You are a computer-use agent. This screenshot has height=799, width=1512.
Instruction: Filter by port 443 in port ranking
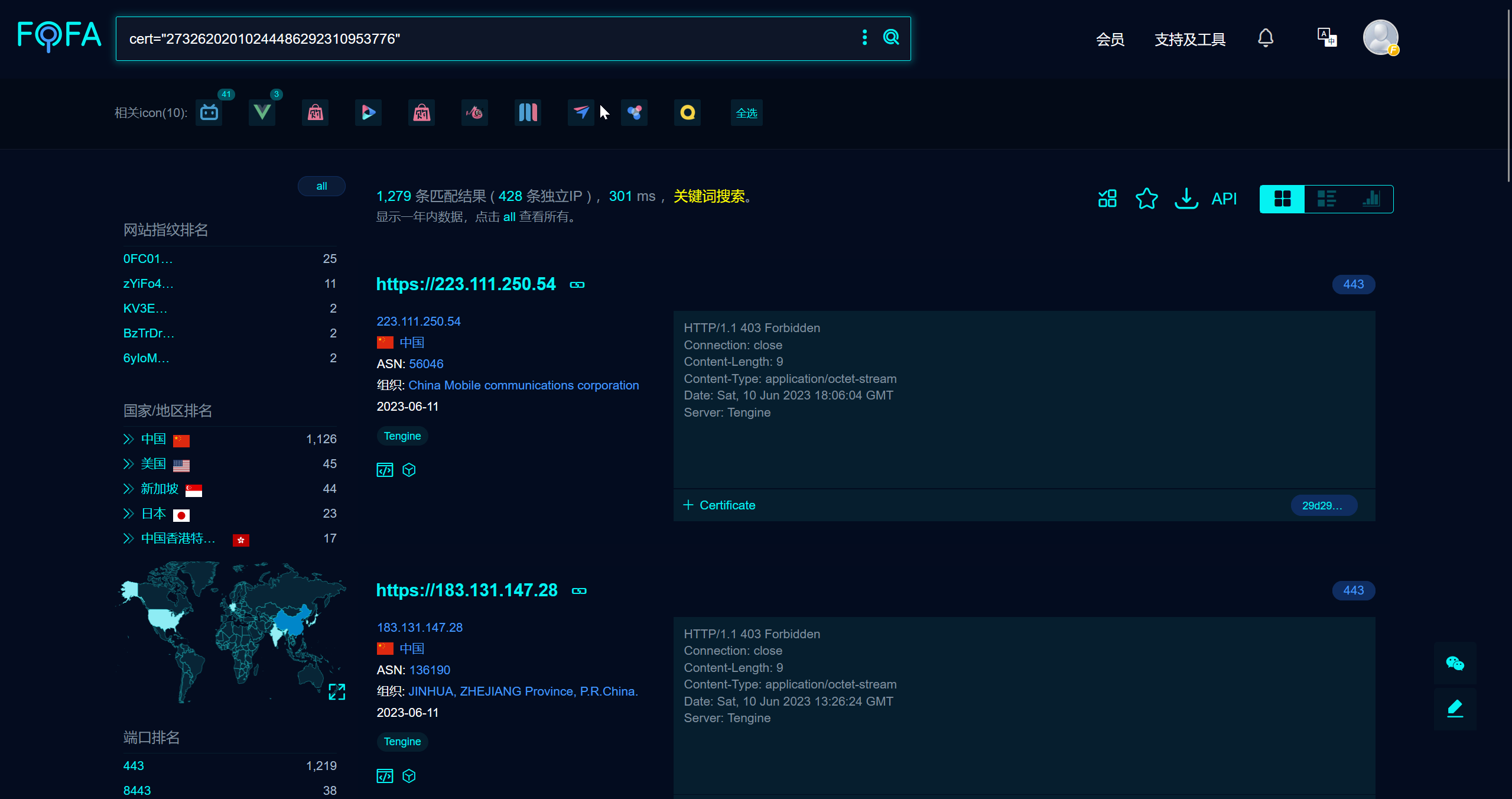coord(134,766)
